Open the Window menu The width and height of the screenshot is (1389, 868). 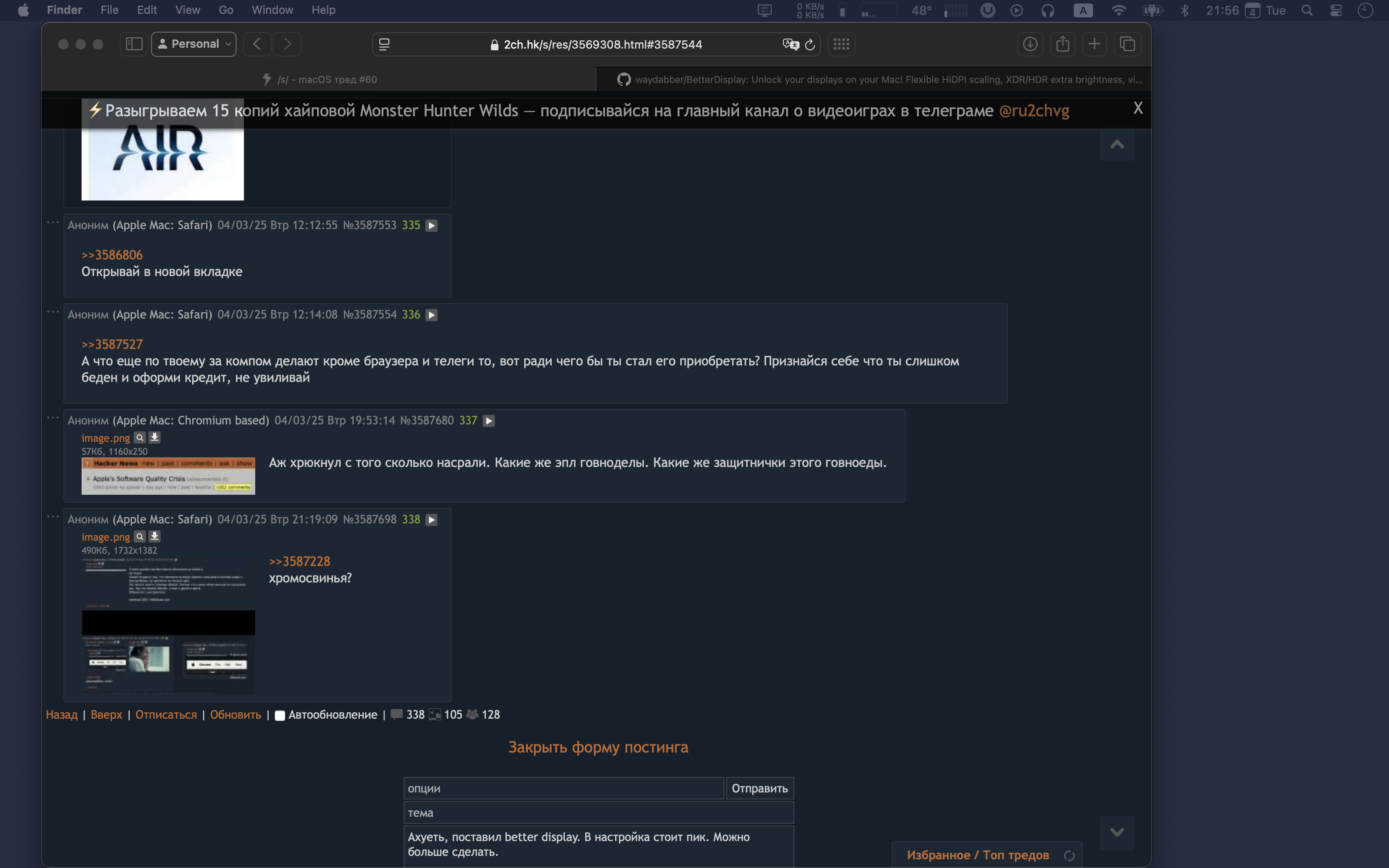(272, 10)
